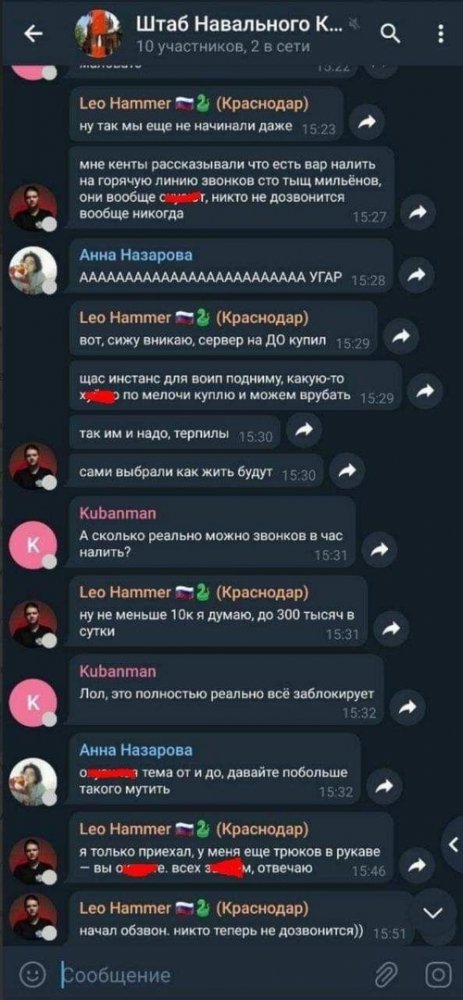
Task: Go back using the arrow icon
Action: (x=34, y=35)
